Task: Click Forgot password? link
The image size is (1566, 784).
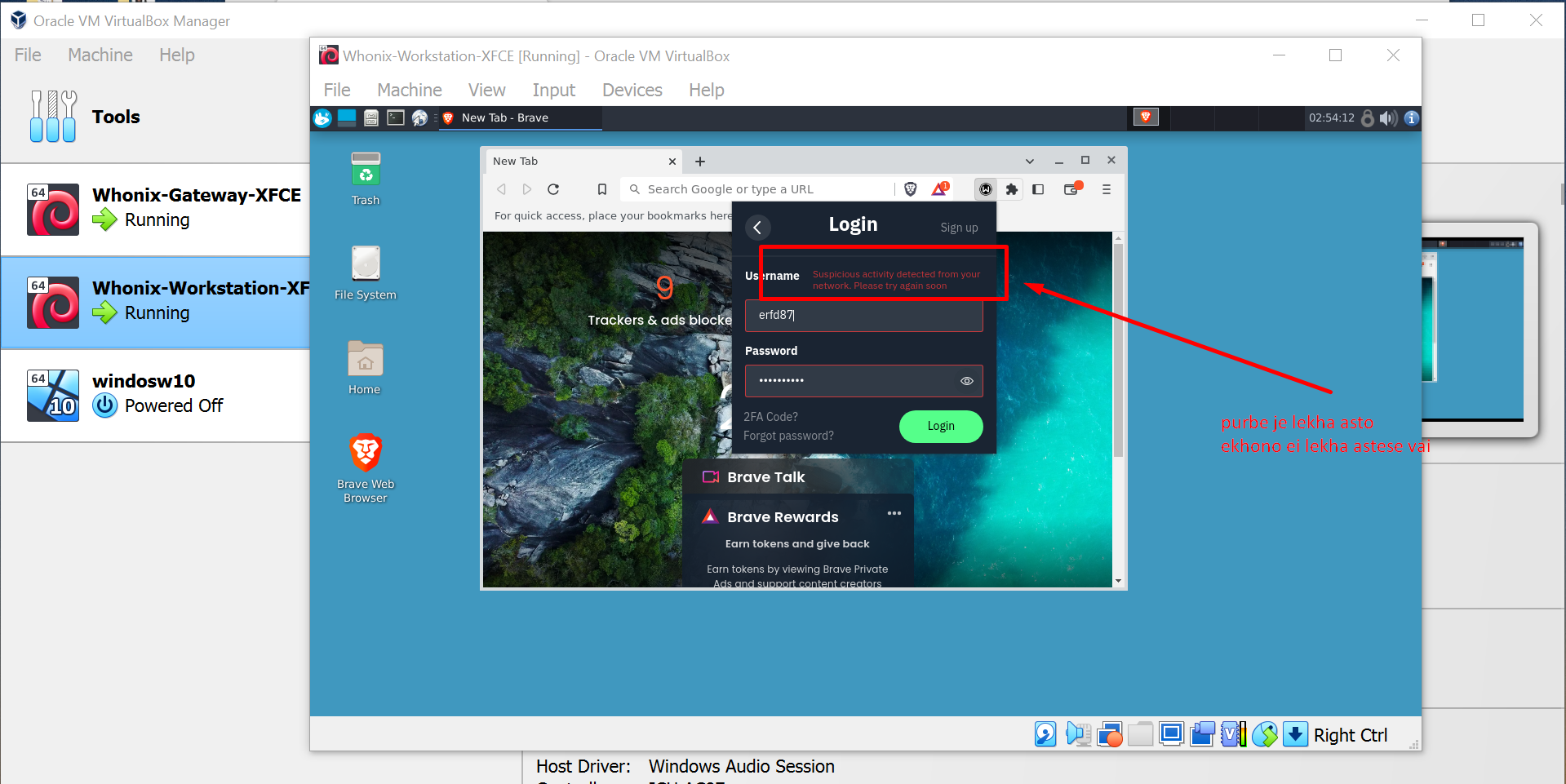Action: tap(788, 436)
